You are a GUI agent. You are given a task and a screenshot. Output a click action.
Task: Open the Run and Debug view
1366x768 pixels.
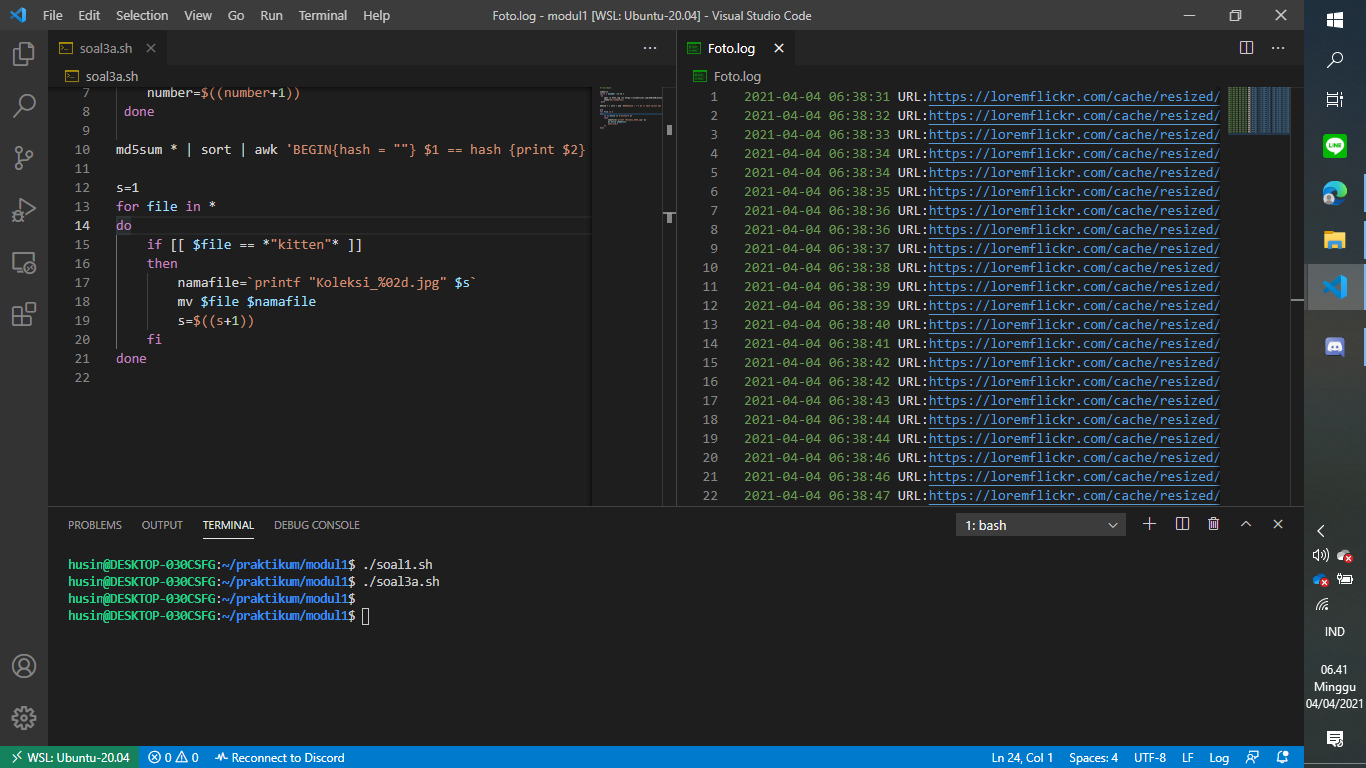(24, 210)
